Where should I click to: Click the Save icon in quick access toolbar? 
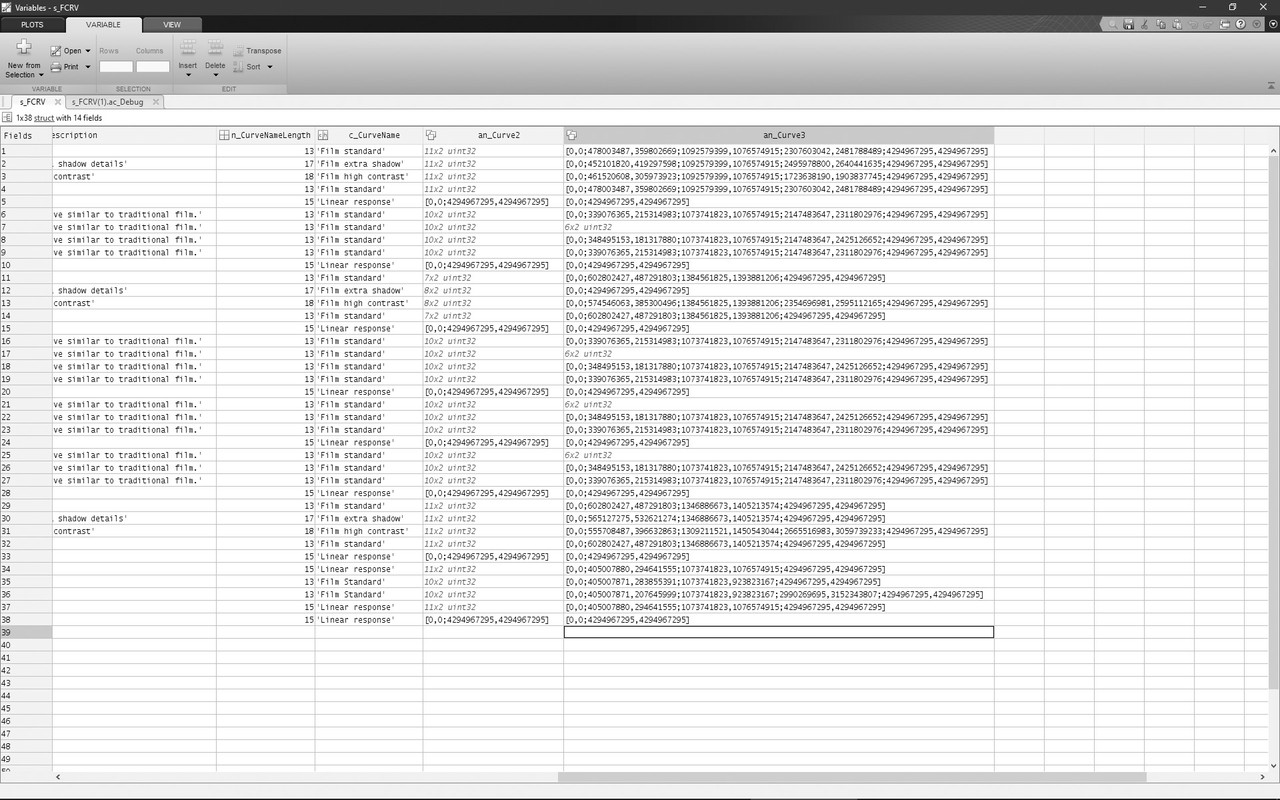click(1128, 24)
